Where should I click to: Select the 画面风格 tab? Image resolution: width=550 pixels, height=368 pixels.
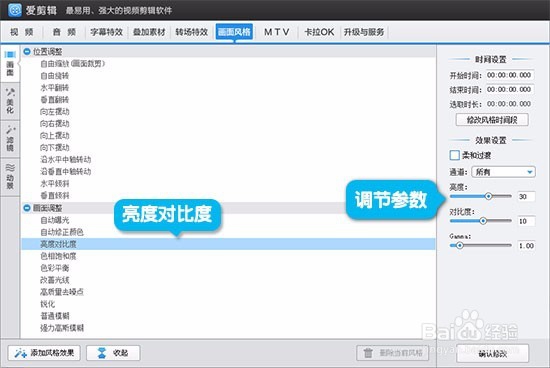[x=234, y=32]
